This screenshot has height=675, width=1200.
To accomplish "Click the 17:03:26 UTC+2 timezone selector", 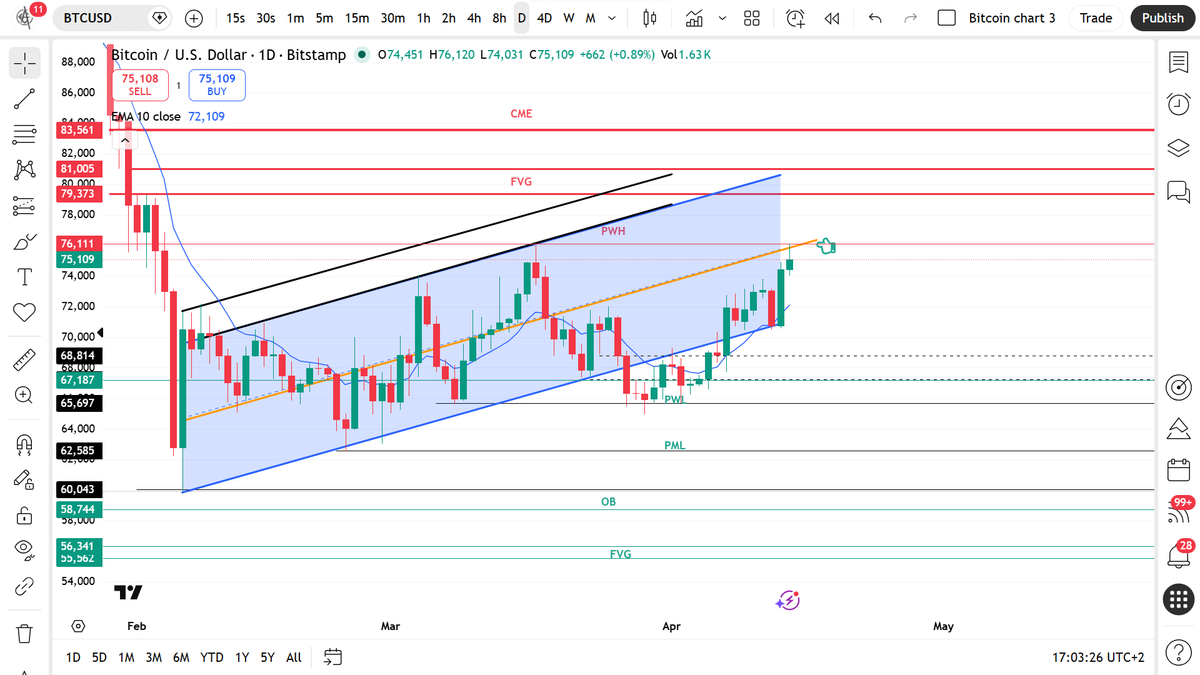I will [x=1098, y=657].
